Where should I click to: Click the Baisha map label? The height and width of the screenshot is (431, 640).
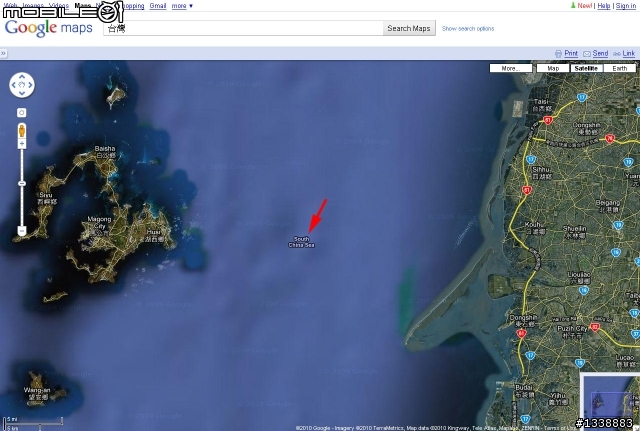tap(105, 152)
